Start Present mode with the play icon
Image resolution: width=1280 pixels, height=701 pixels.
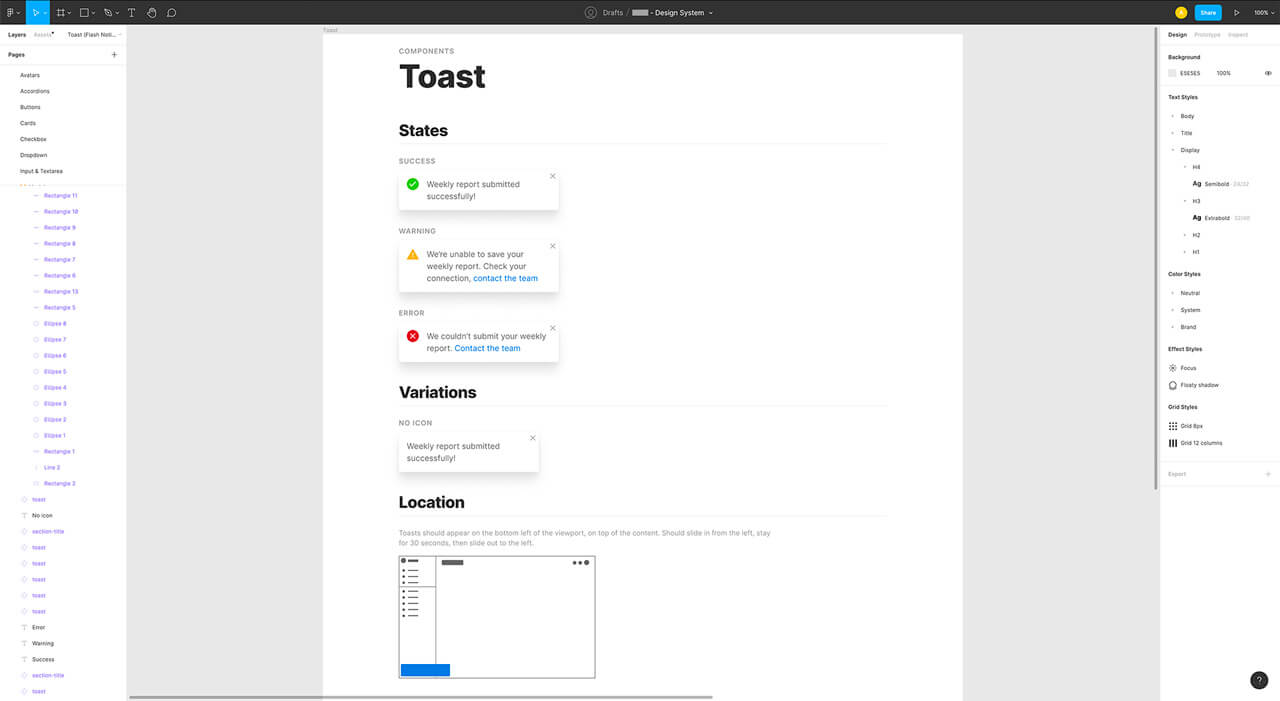[1237, 12]
